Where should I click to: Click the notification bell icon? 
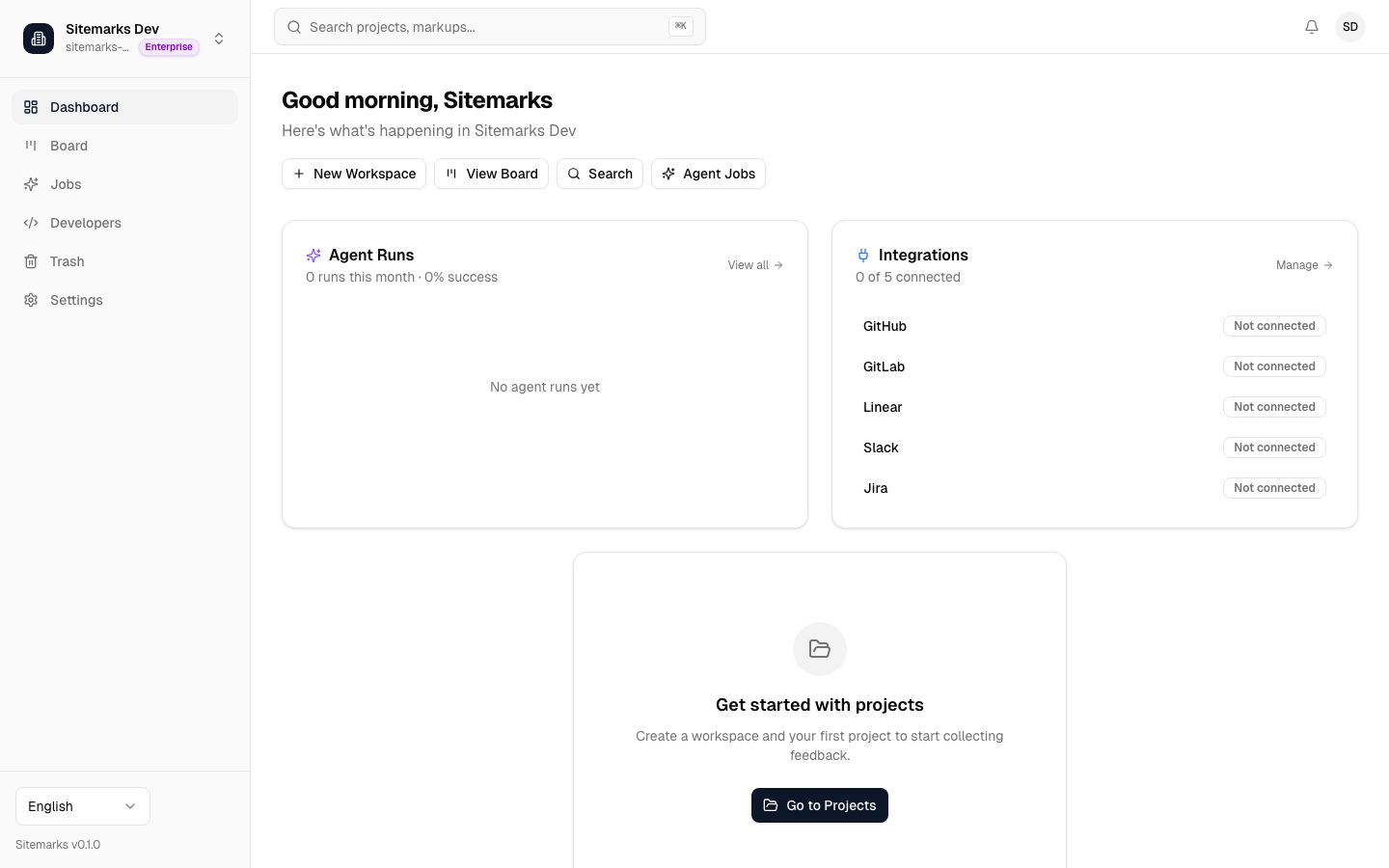[x=1312, y=27]
